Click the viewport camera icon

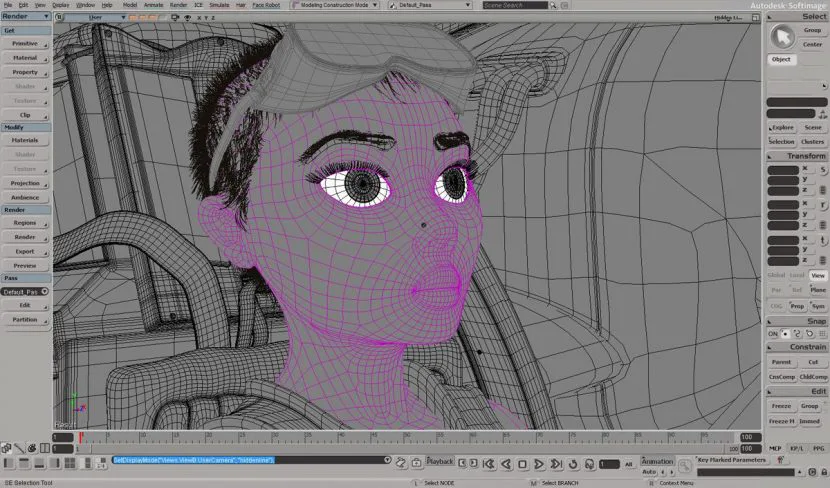pyautogui.click(x=175, y=17)
